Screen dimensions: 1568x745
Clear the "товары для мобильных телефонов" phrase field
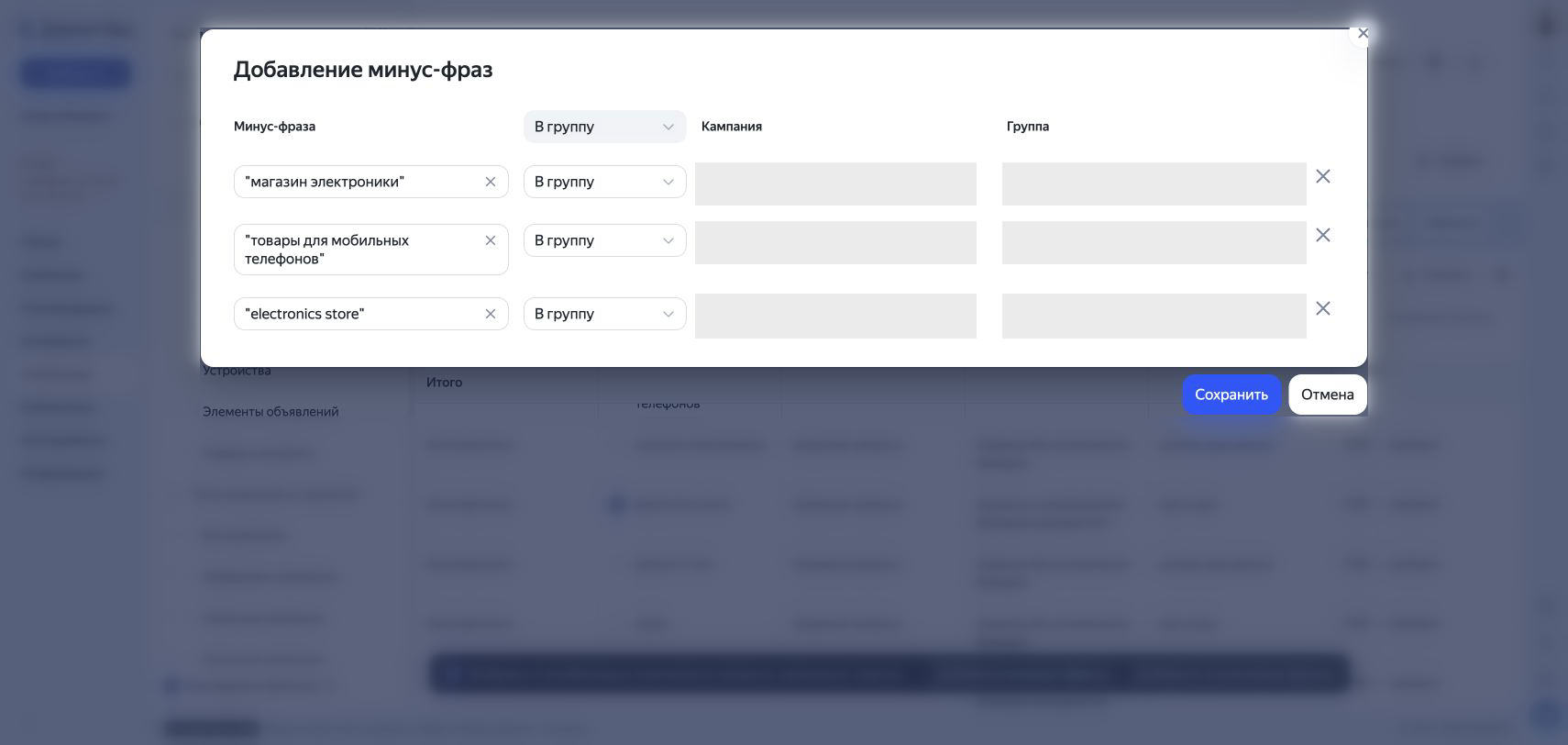[491, 240]
